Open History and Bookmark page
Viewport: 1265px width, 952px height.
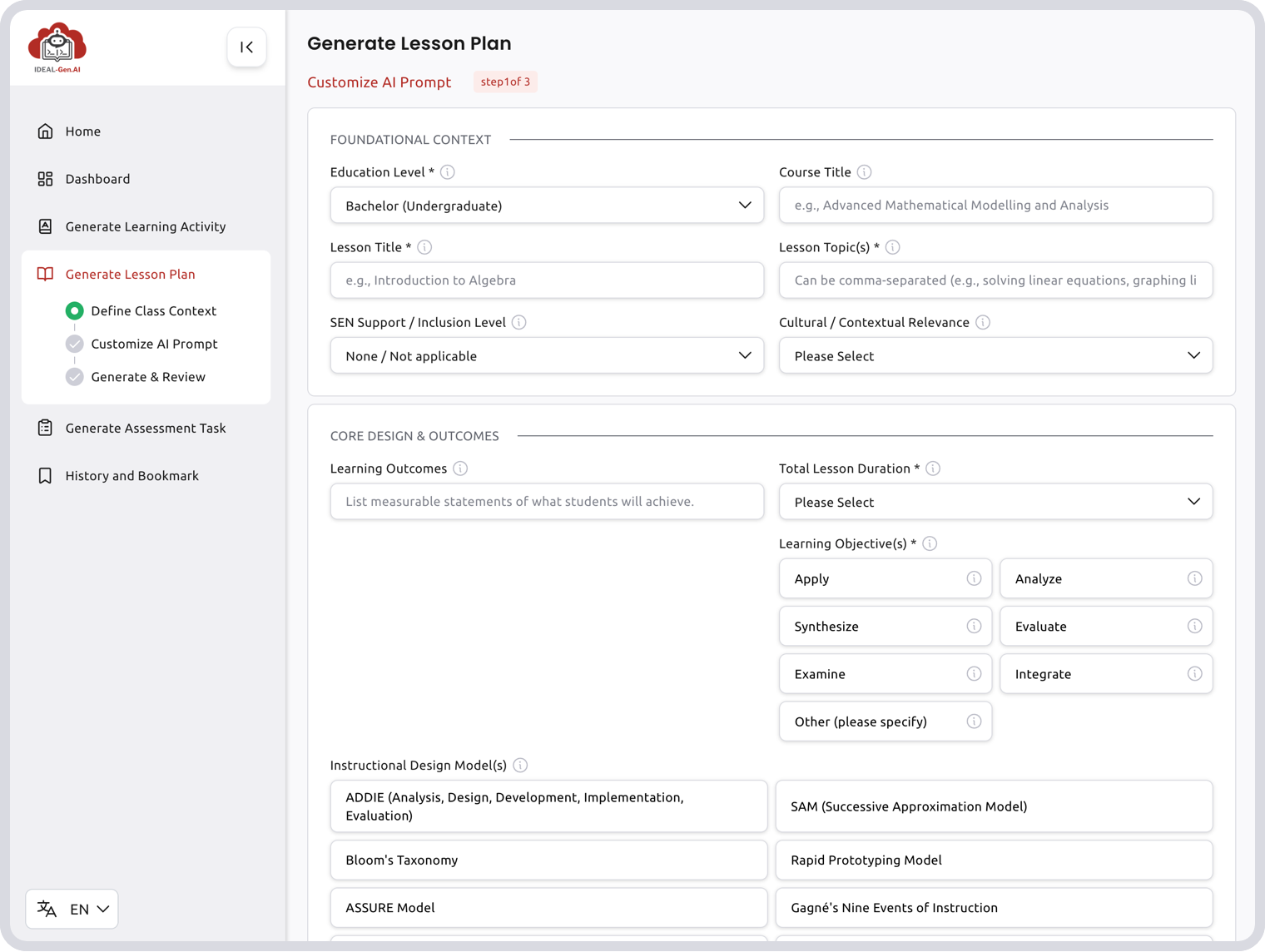coord(146,475)
